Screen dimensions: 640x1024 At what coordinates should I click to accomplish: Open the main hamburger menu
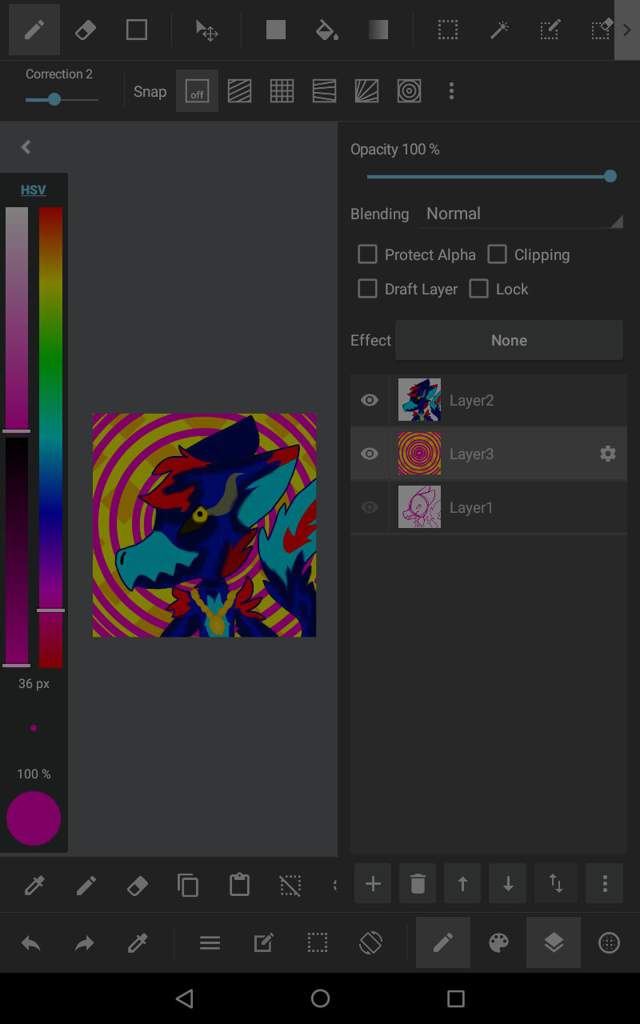click(210, 943)
